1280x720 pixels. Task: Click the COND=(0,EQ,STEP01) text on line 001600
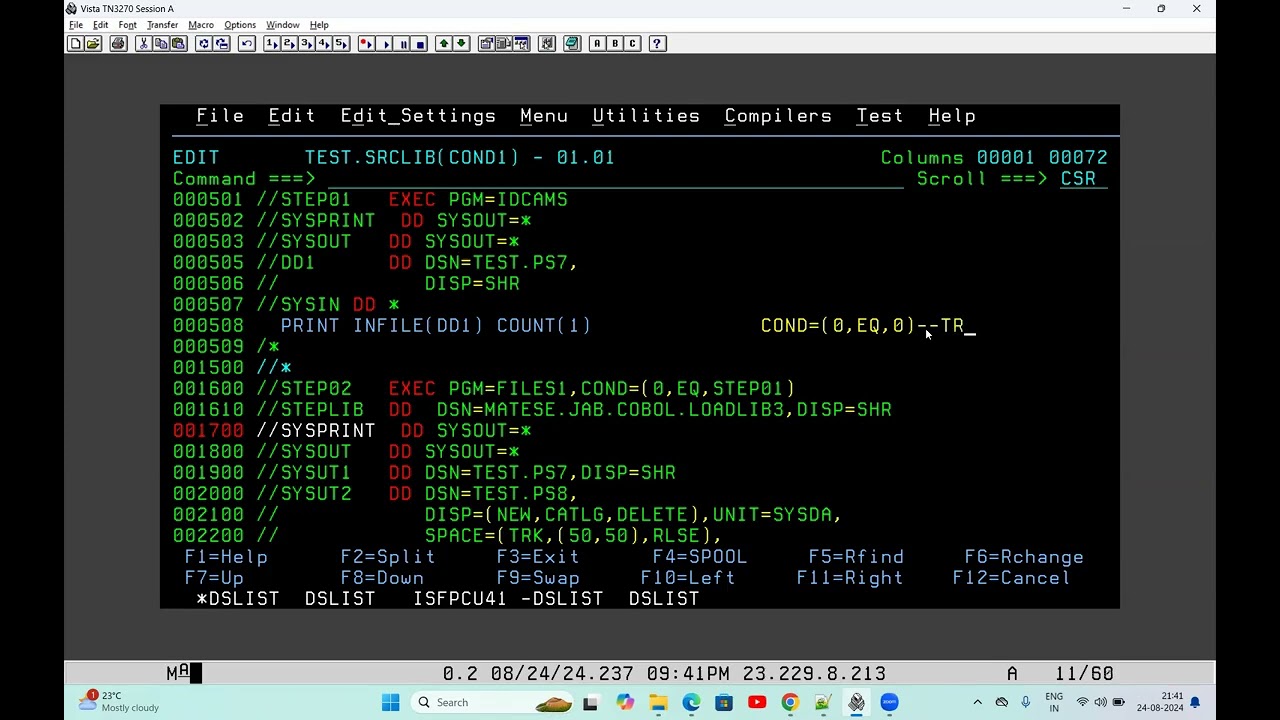coord(688,389)
